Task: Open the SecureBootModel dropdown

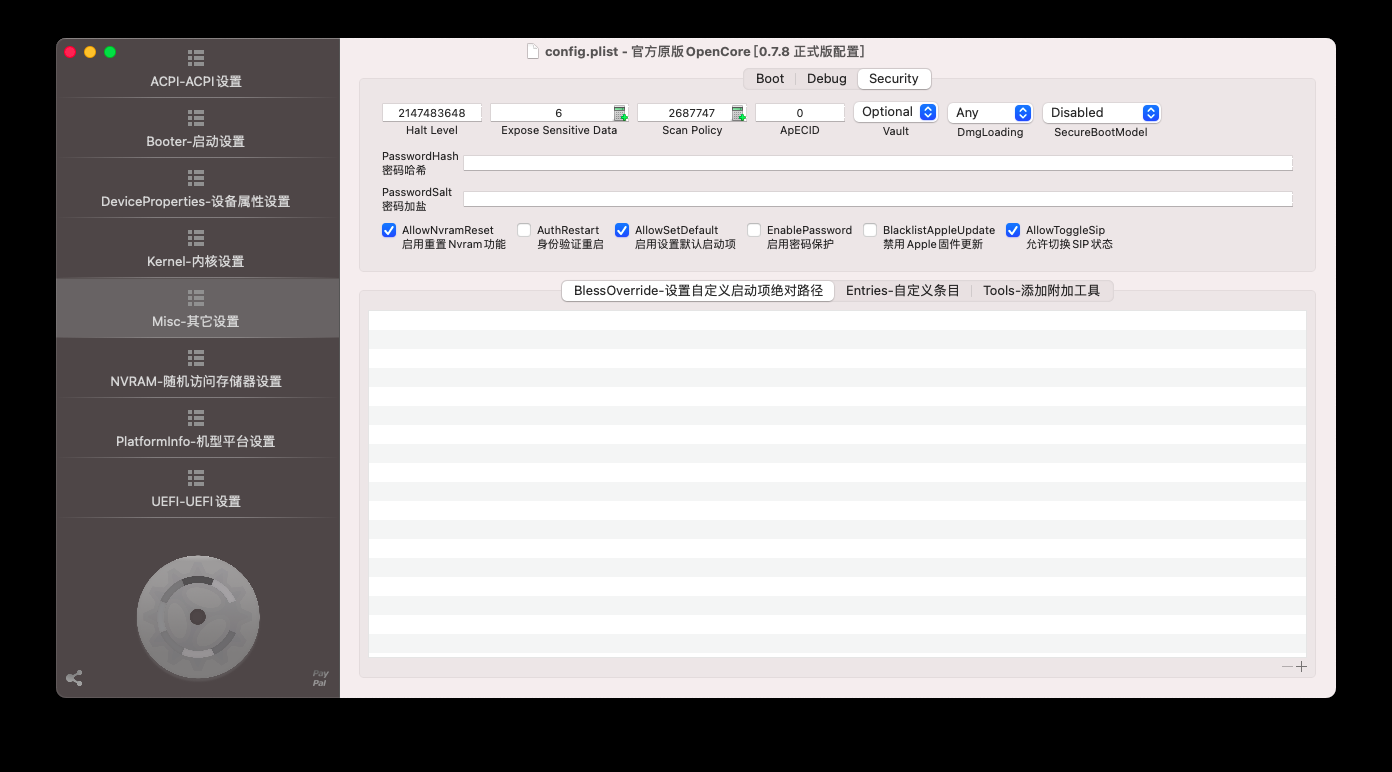Action: pos(1100,112)
